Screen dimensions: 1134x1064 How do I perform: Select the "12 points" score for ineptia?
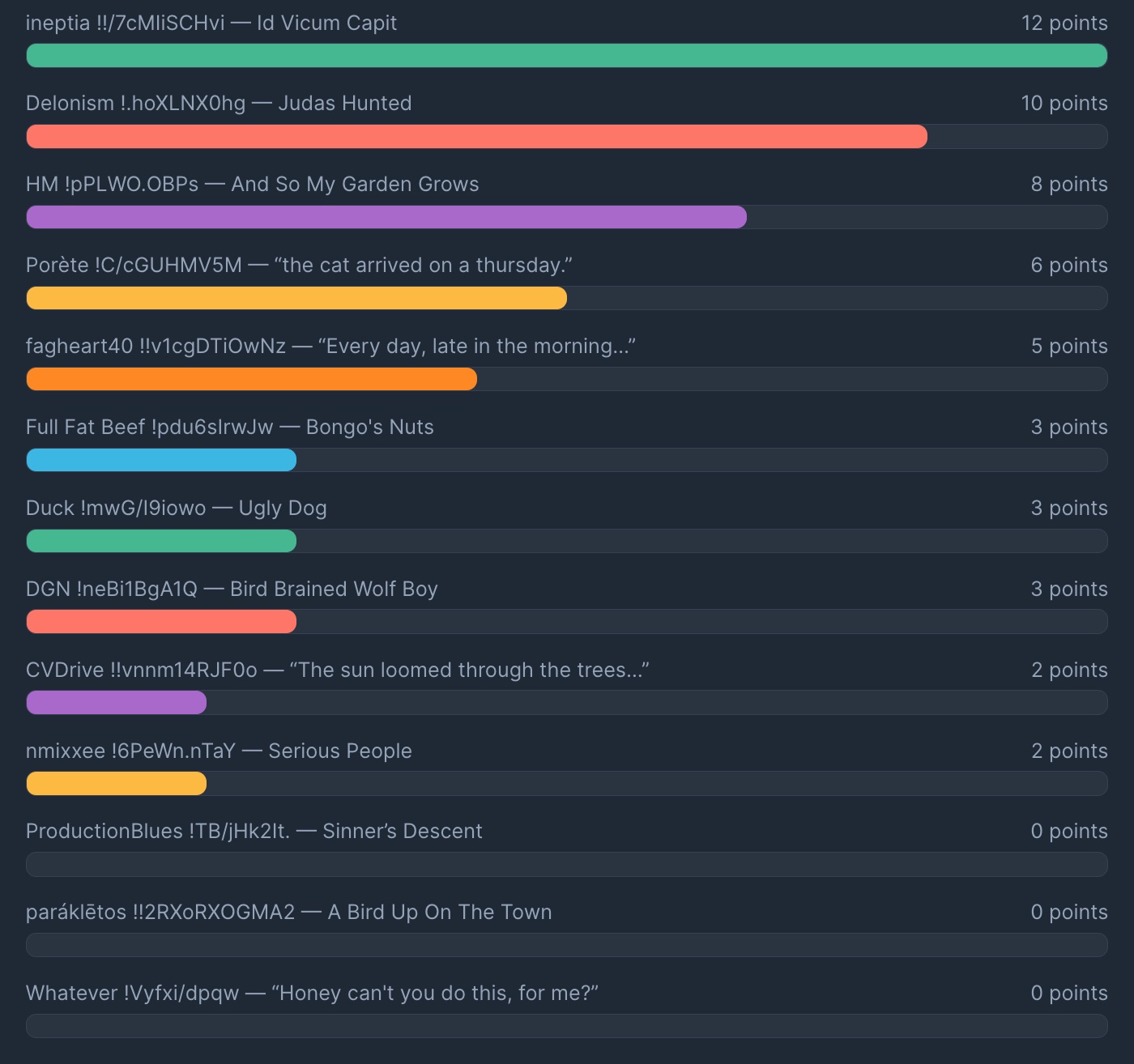point(1064,23)
